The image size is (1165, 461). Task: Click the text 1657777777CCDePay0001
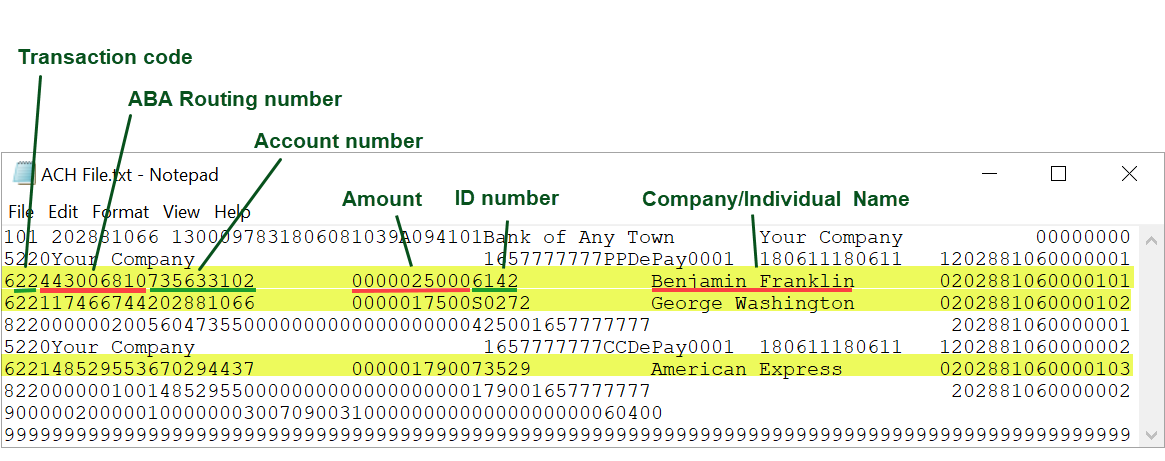(609, 347)
